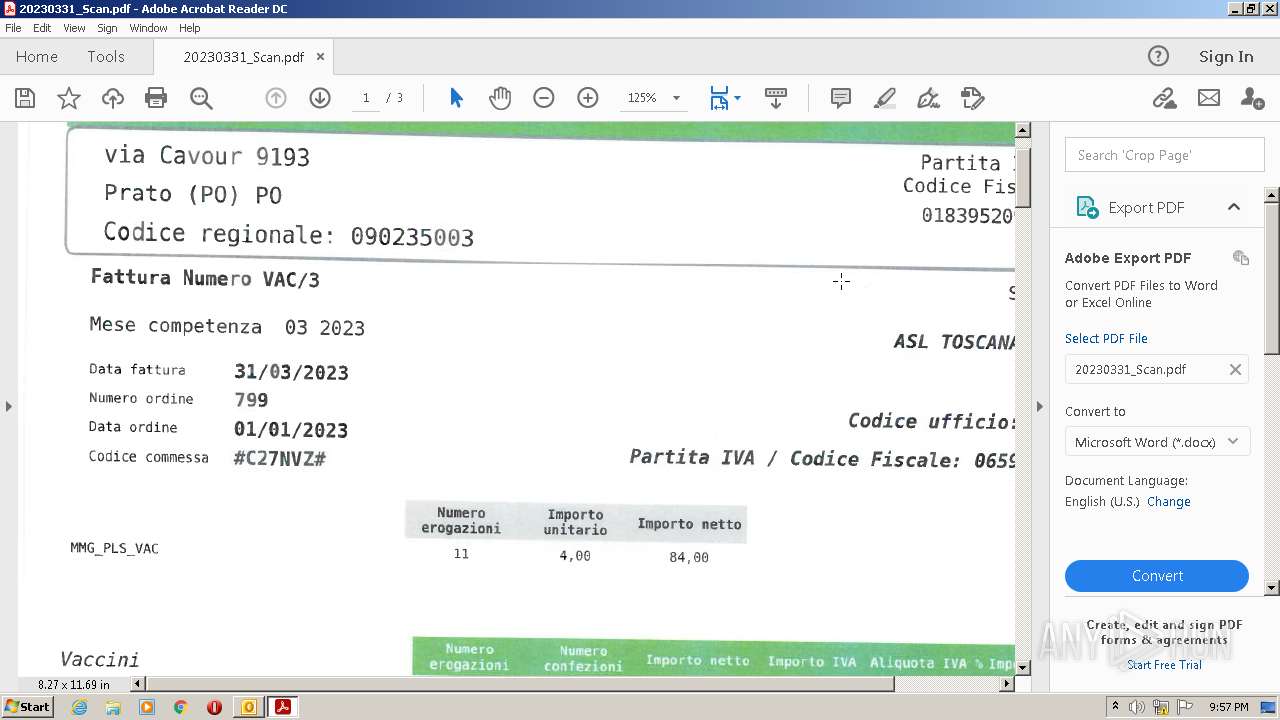The width and height of the screenshot is (1280, 720).
Task: Click the Acrobat Reader taskbar button
Action: coord(283,707)
